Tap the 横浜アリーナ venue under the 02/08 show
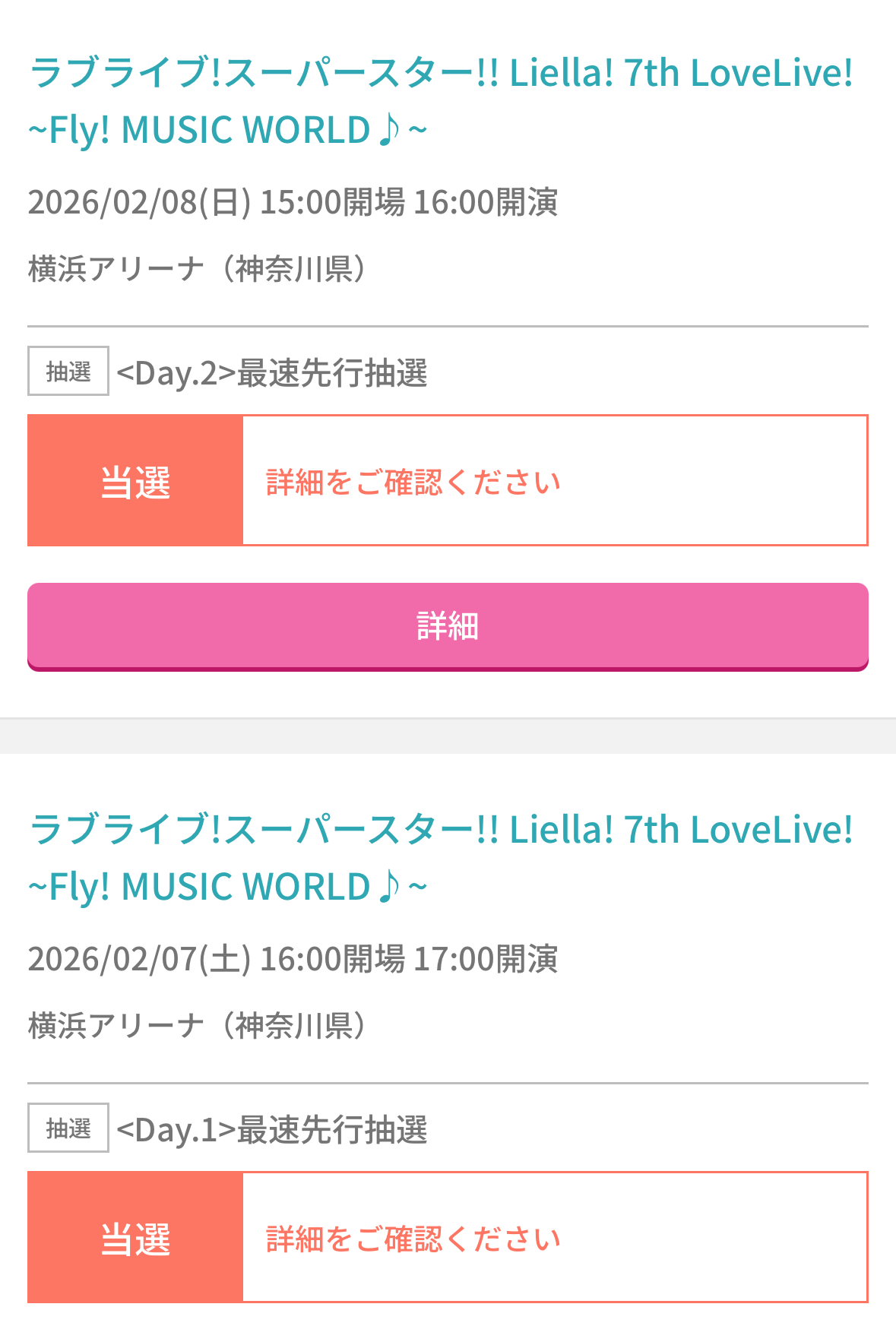Image resolution: width=896 pixels, height=1326 pixels. [198, 269]
